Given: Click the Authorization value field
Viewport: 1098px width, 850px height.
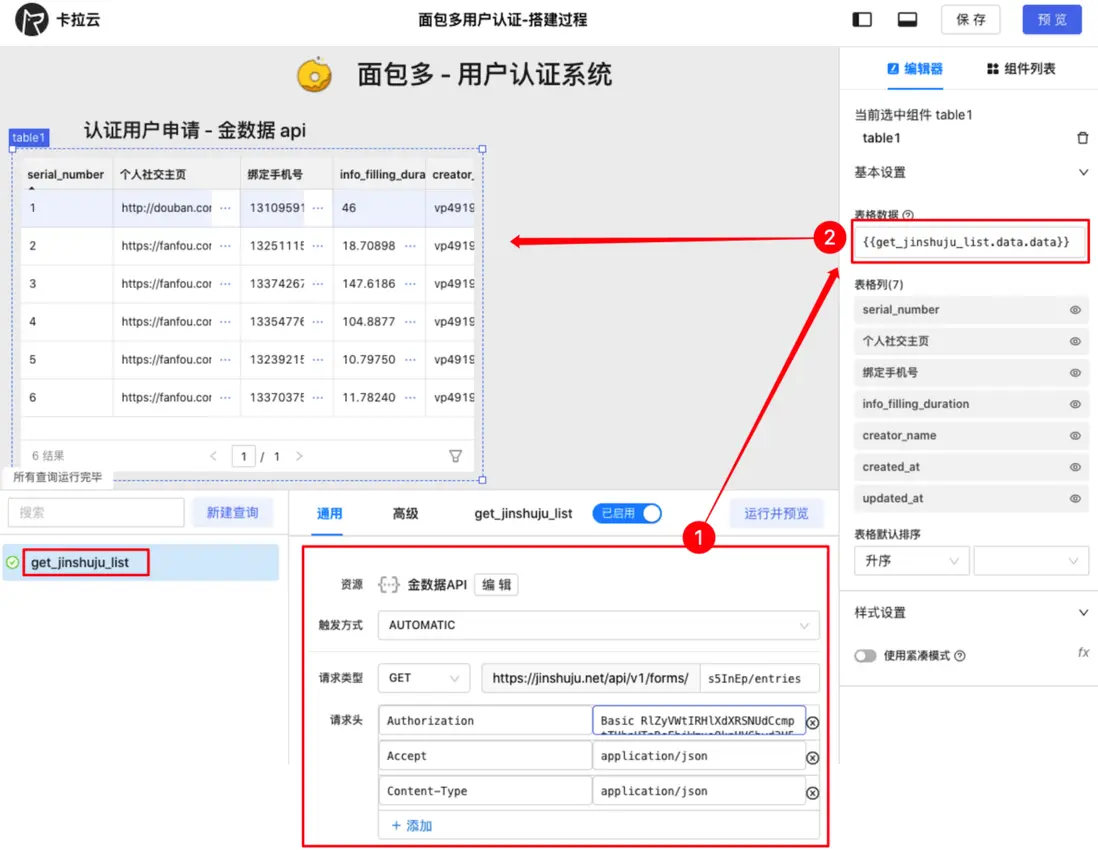Looking at the screenshot, I should coord(699,720).
